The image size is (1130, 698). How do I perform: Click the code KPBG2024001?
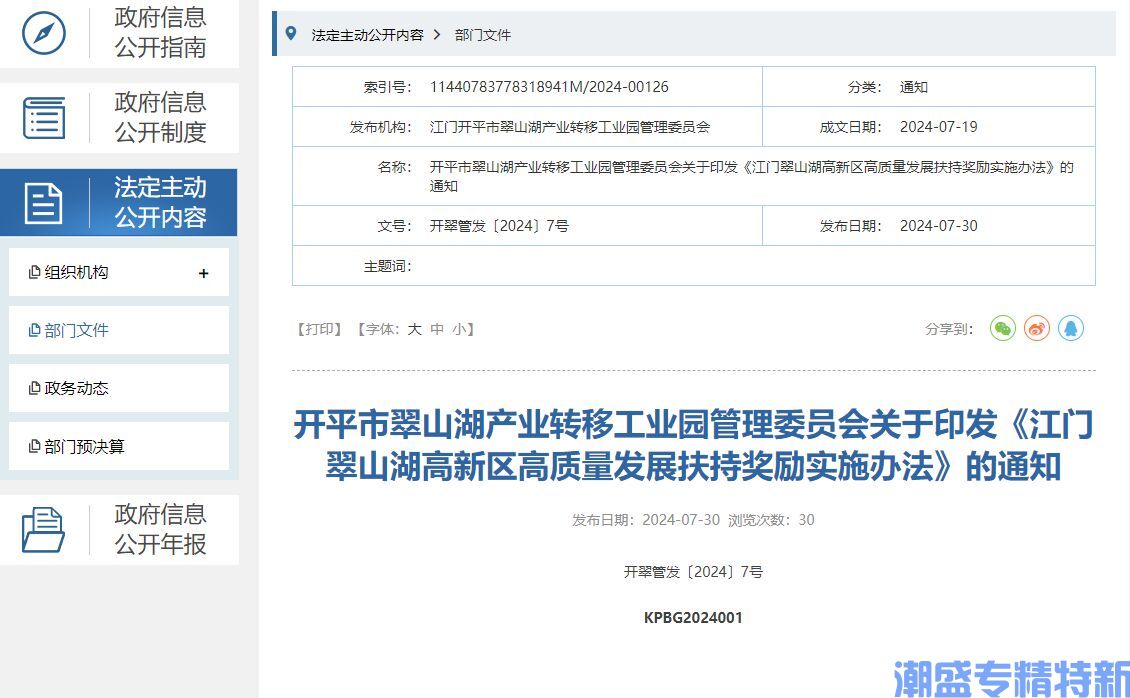(693, 617)
